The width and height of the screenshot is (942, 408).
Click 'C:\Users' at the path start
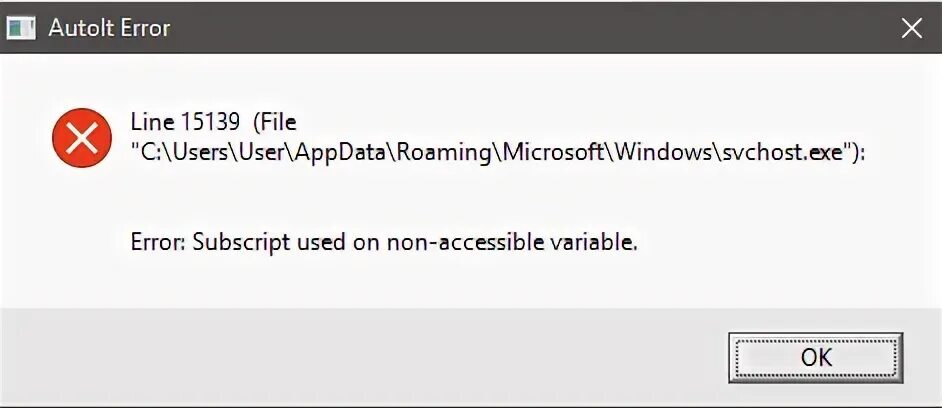coord(181,153)
